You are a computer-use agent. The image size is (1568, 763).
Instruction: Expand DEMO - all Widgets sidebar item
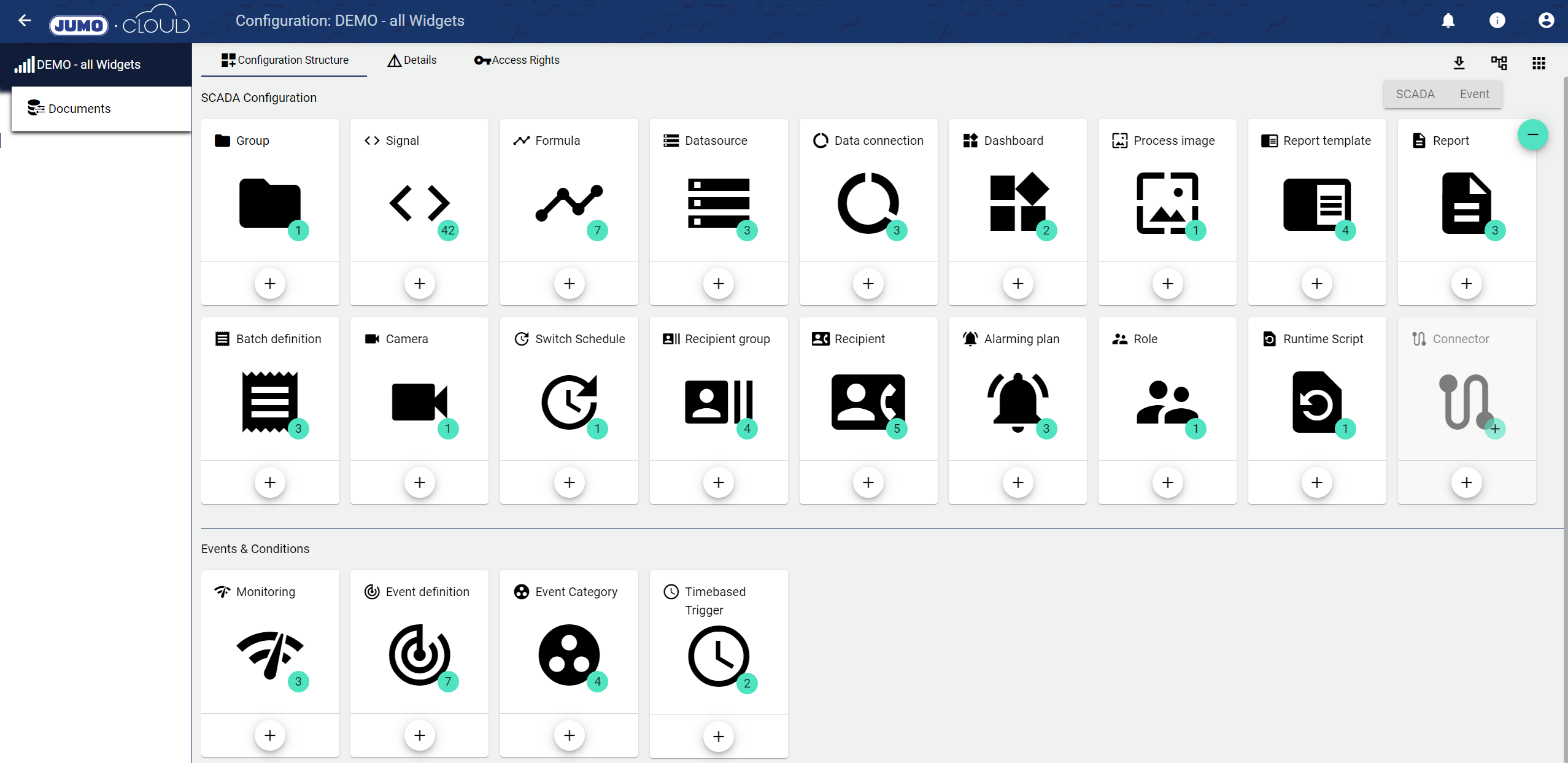[89, 64]
